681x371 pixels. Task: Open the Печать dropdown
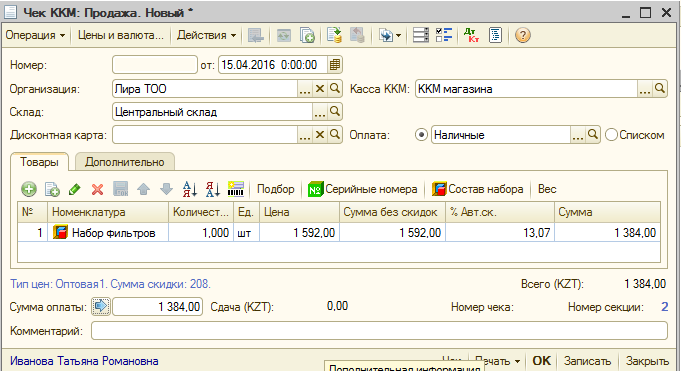coord(498,361)
